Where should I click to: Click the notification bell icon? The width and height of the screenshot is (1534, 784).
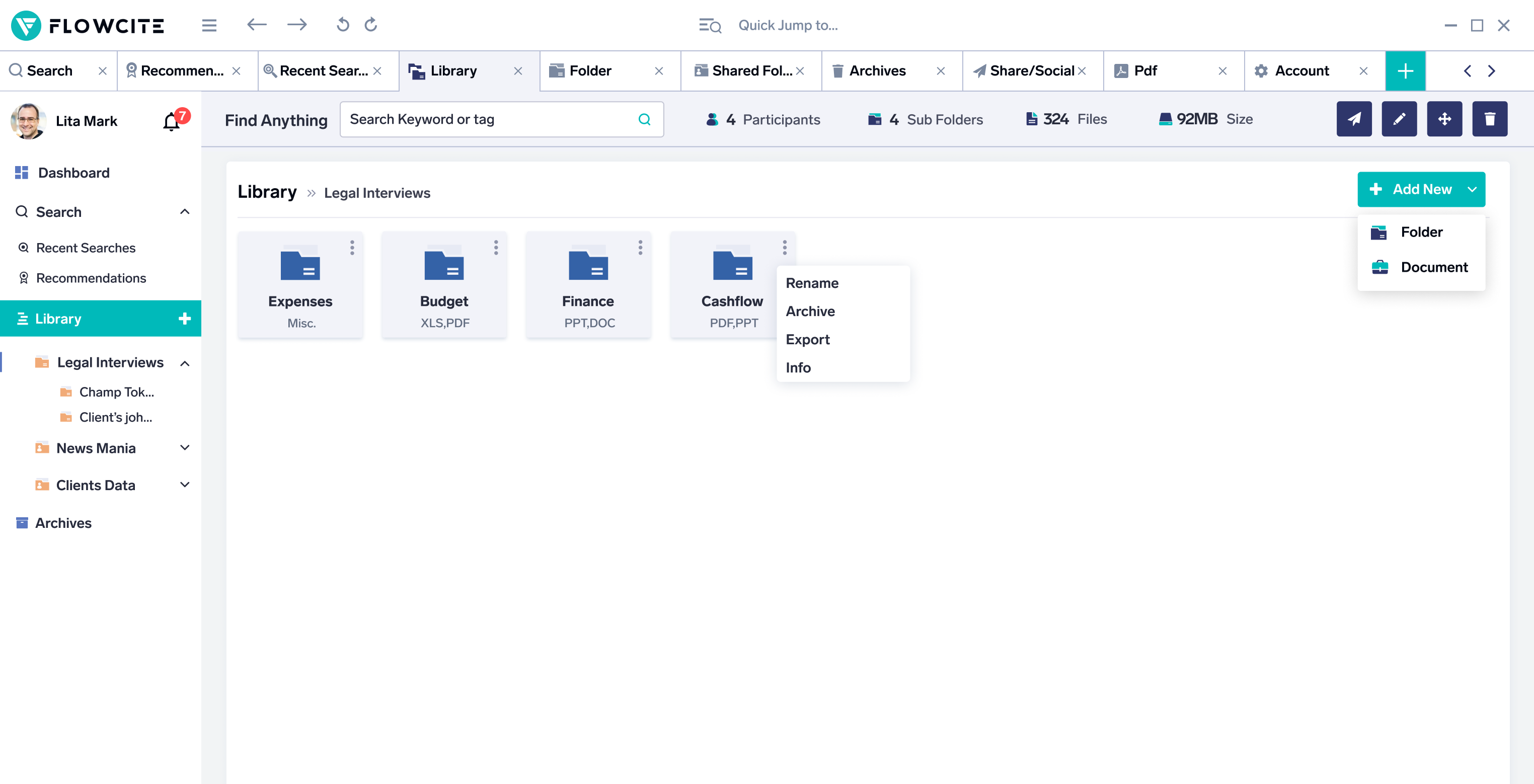172,121
